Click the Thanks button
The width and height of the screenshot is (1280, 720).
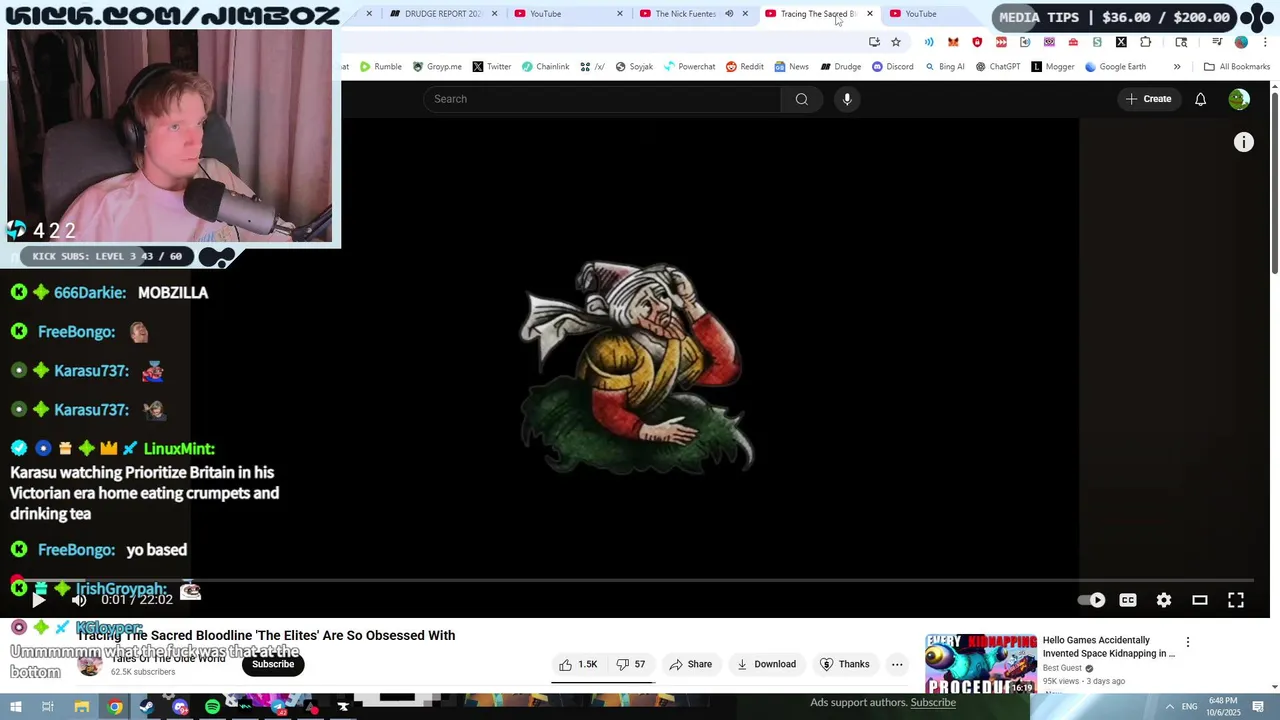(845, 664)
